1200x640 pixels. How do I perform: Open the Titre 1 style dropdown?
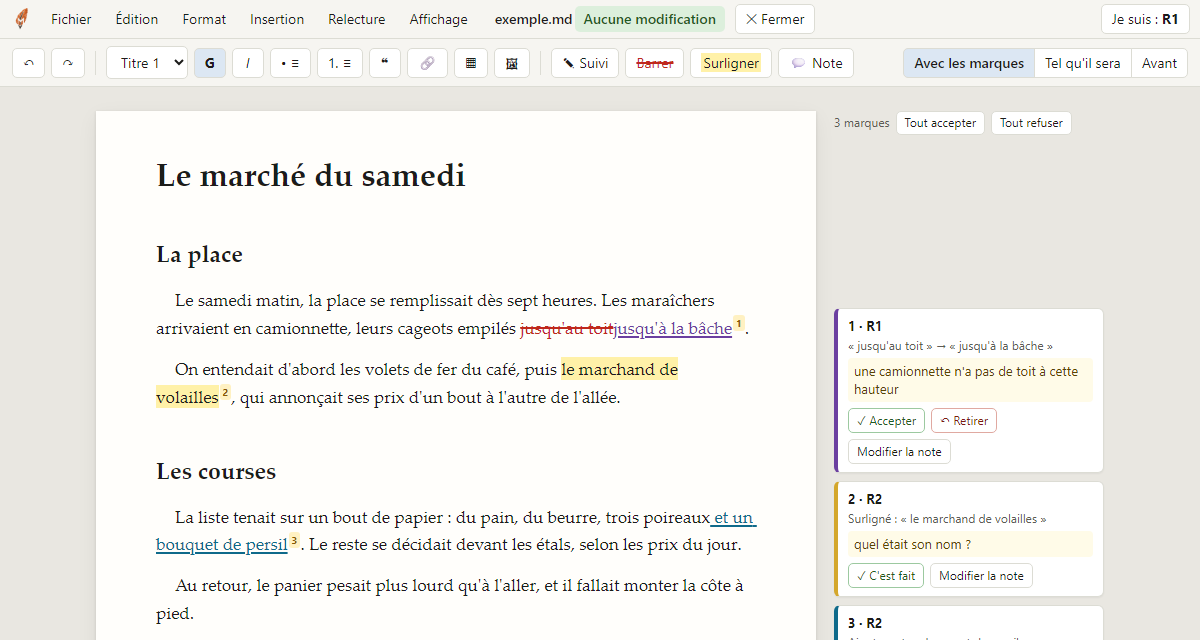147,63
